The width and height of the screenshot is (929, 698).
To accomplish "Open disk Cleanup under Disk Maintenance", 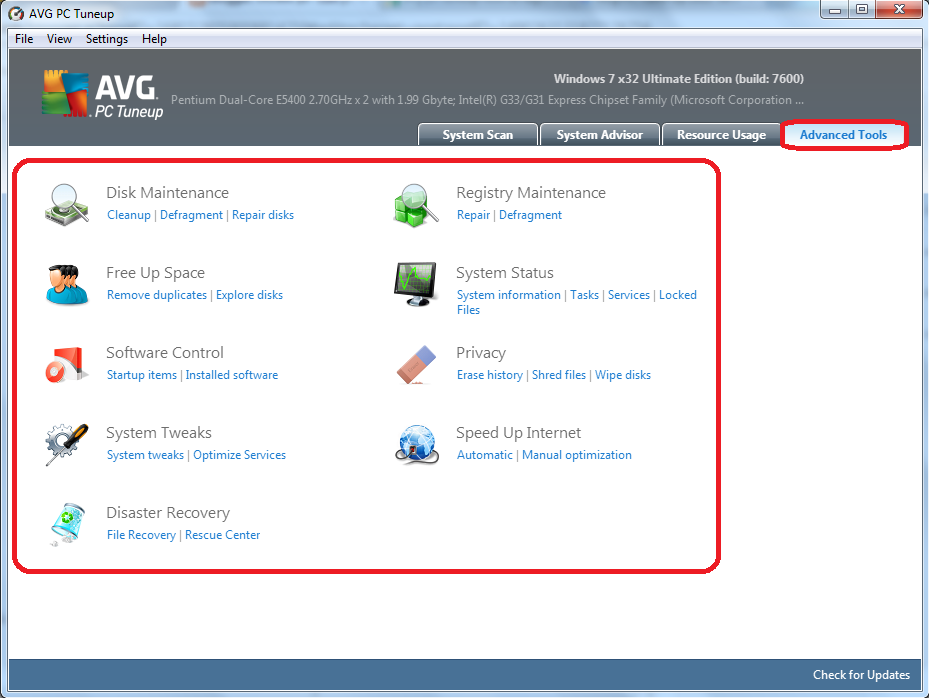I will coord(129,215).
